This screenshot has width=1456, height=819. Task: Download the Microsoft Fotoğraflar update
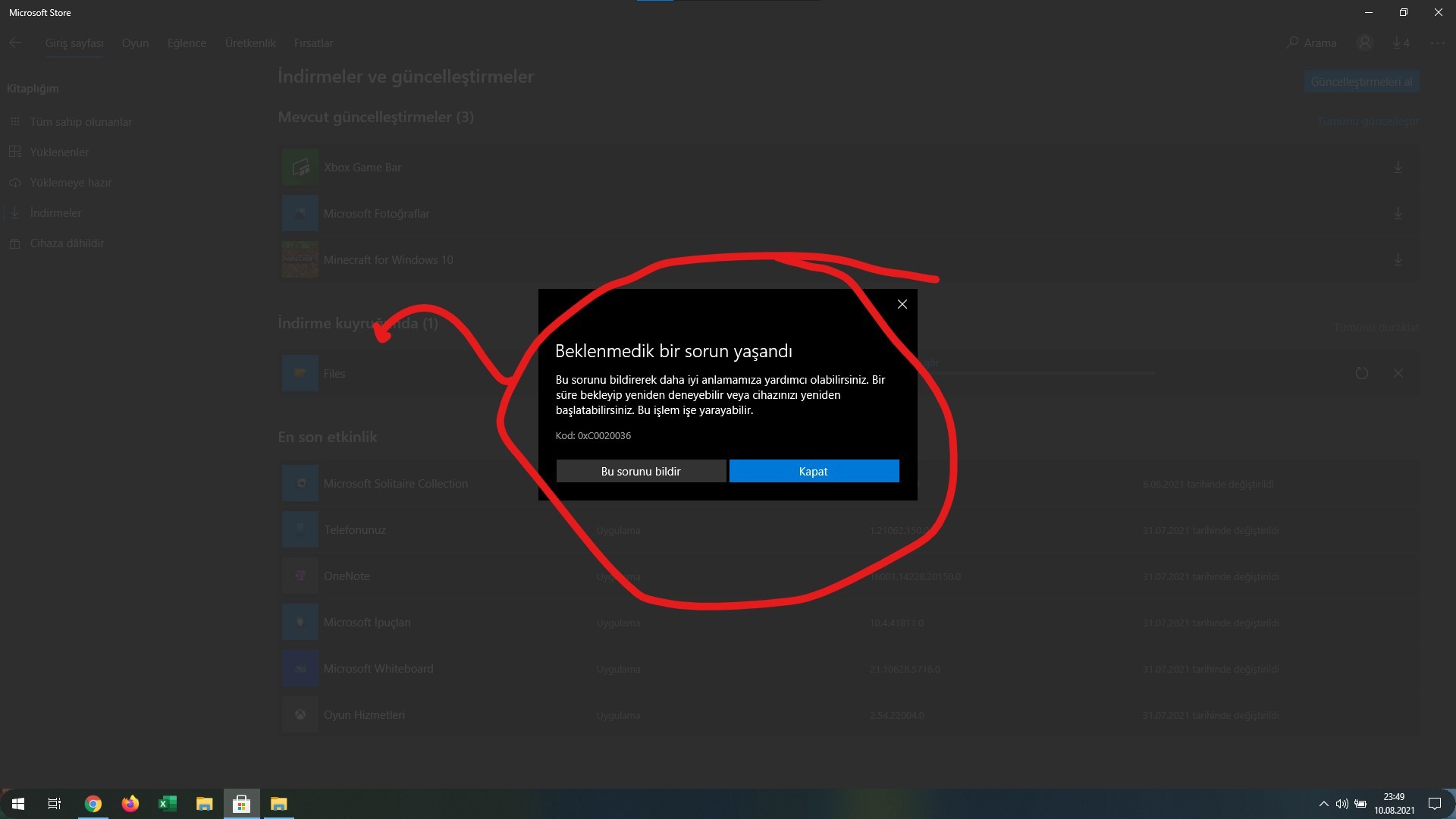point(1398,214)
